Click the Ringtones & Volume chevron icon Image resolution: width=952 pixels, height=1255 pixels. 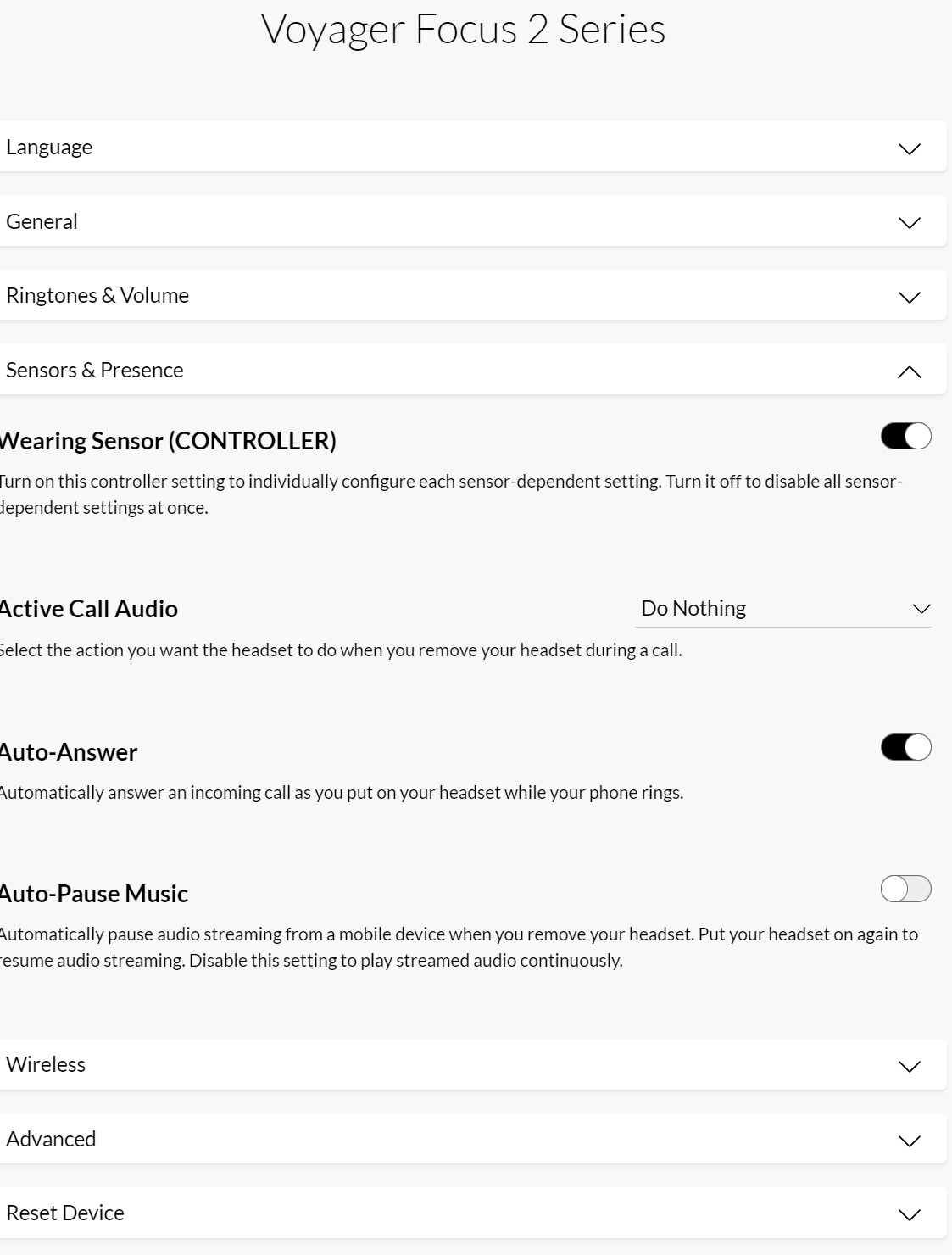(909, 298)
